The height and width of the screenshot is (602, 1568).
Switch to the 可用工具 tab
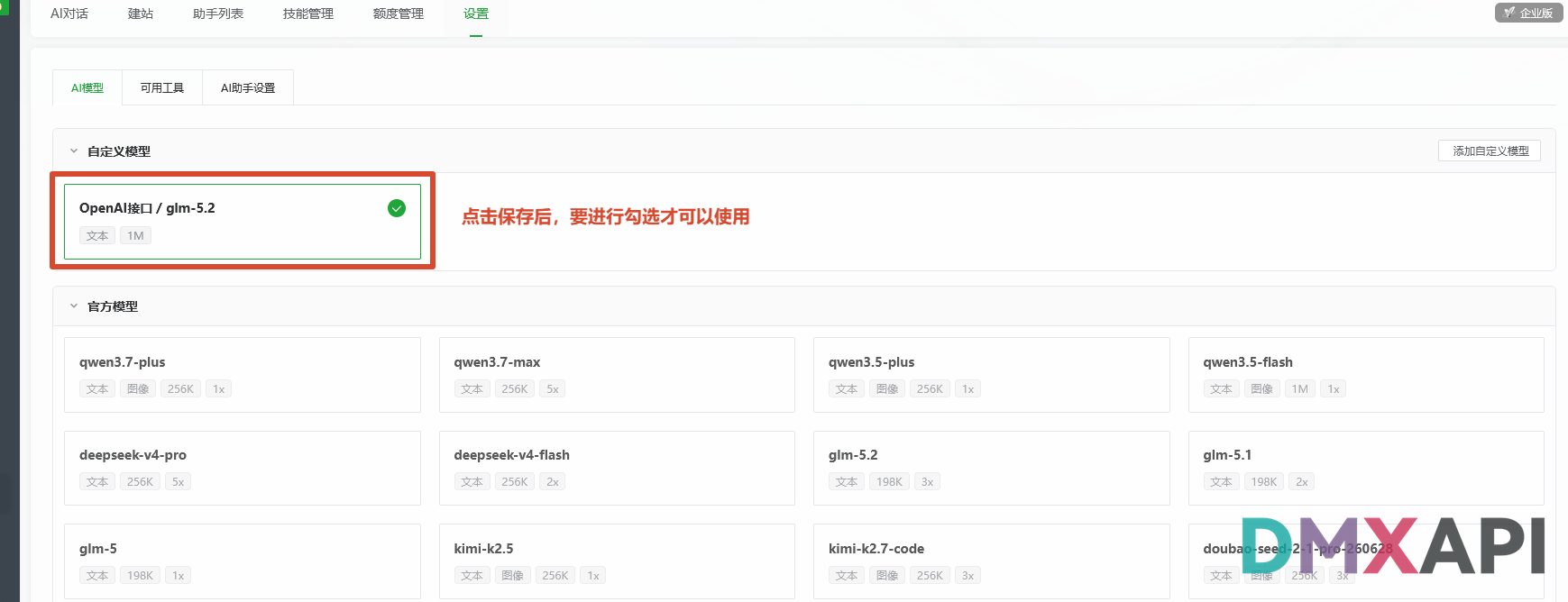click(x=162, y=87)
